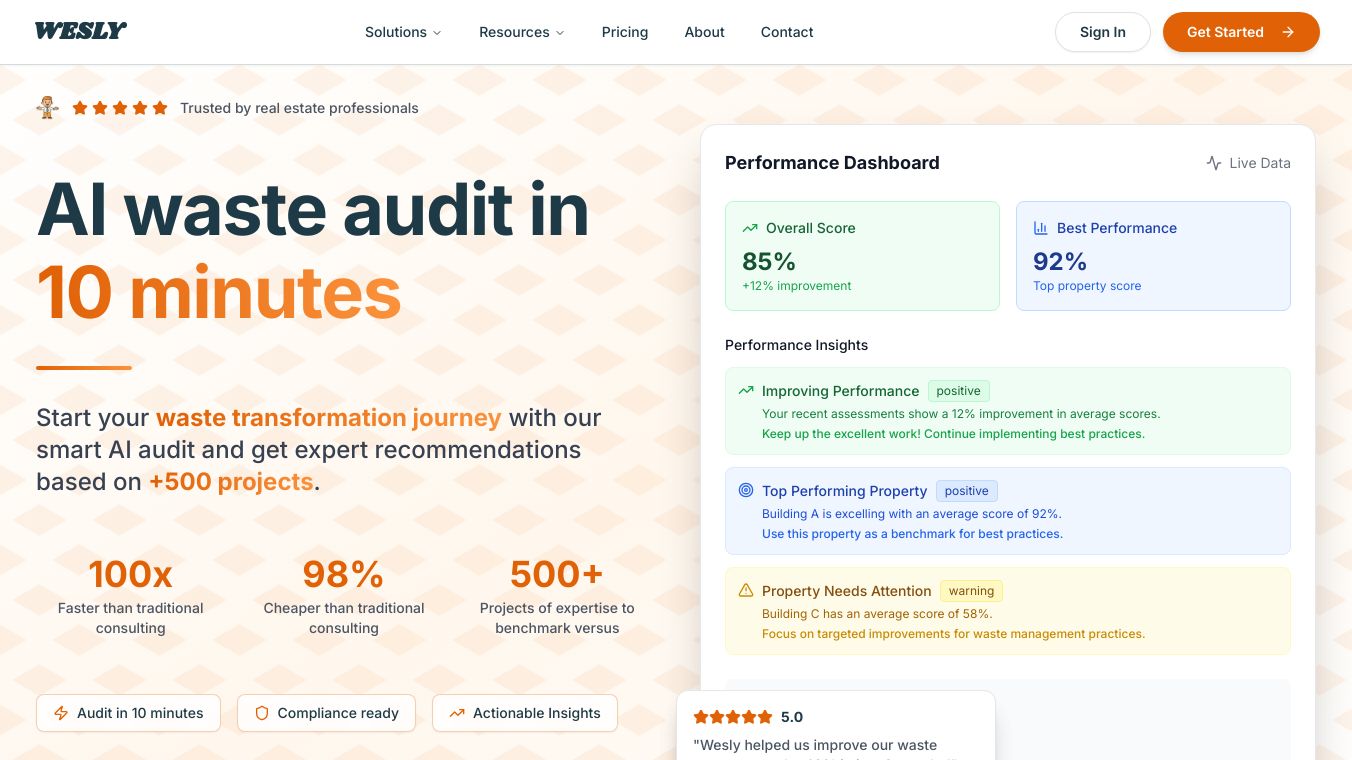Viewport: 1352px width, 760px height.
Task: Click the waste transformation journey highlighted text
Action: coord(329,417)
